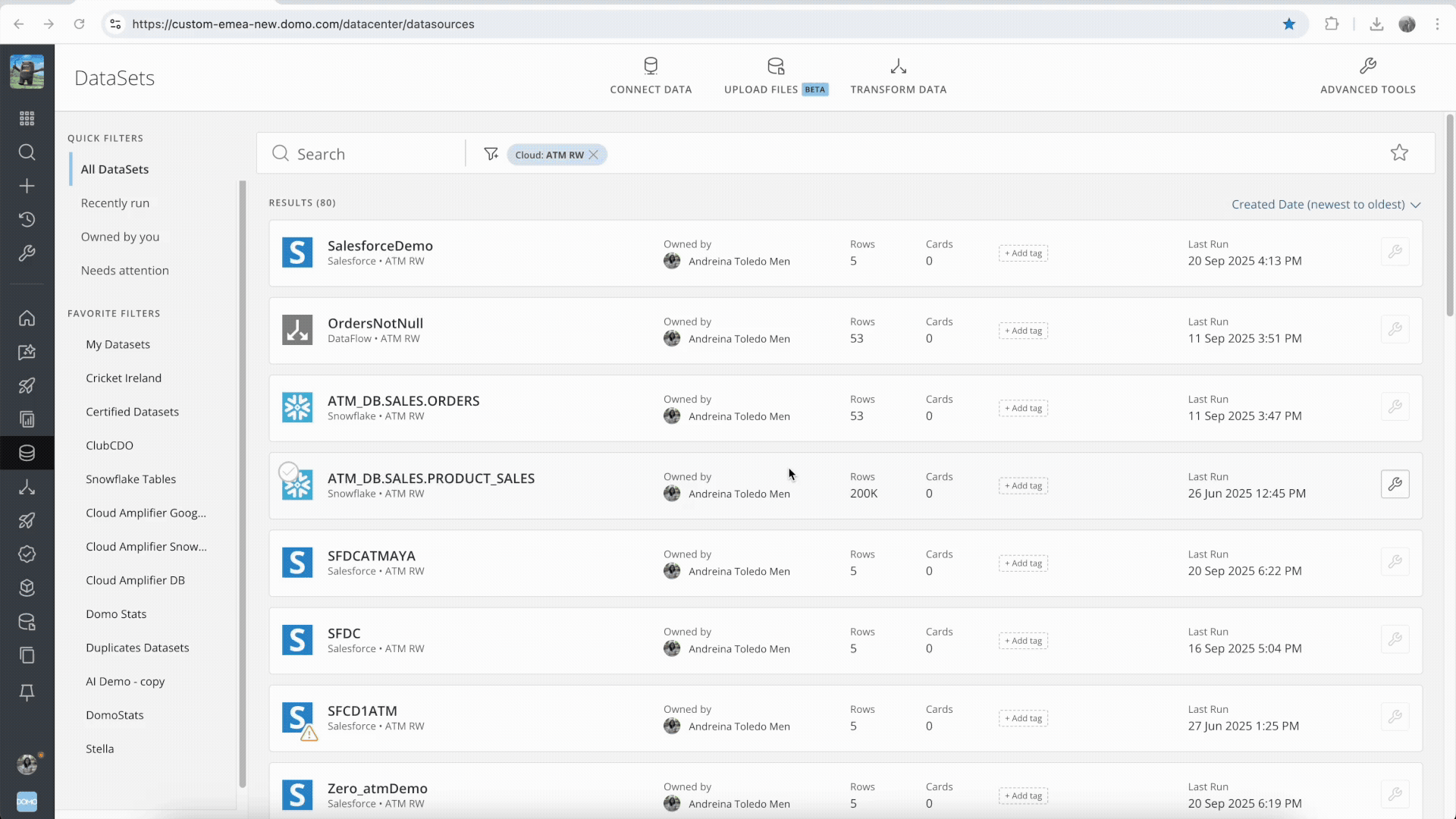Viewport: 1456px width, 819px height.
Task: Click warning icon on SFCD1ATM dataset
Action: 309,734
